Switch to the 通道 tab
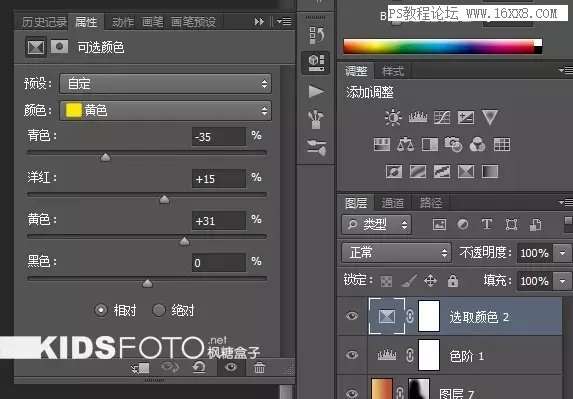 click(392, 203)
